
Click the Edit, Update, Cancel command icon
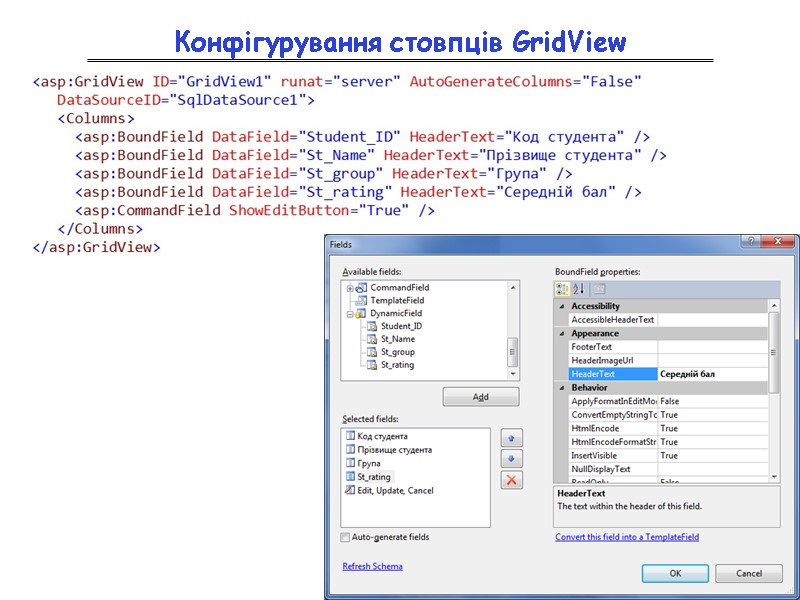click(350, 490)
